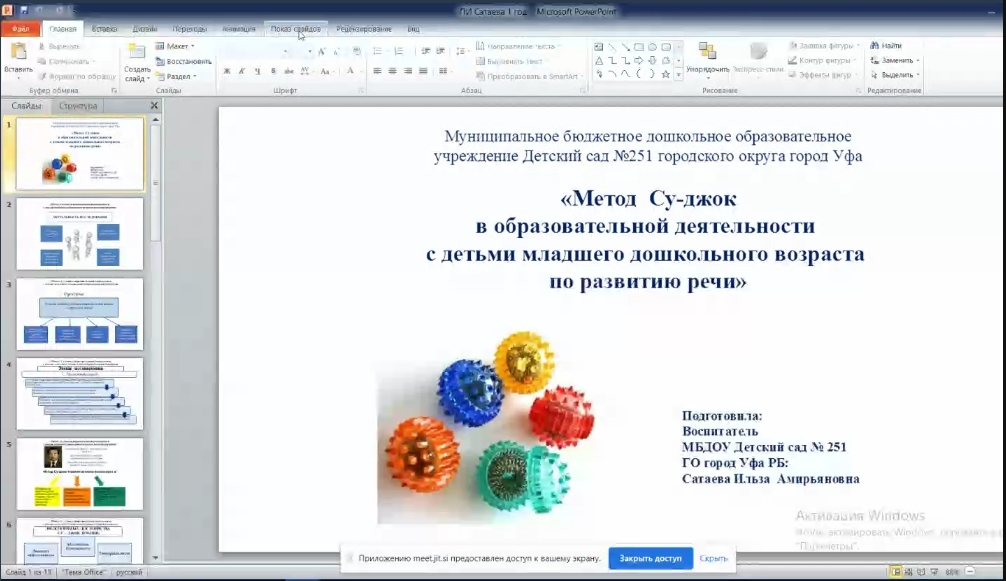Toggle underline Ч formatting
The height and width of the screenshot is (581, 1006).
coord(258,71)
